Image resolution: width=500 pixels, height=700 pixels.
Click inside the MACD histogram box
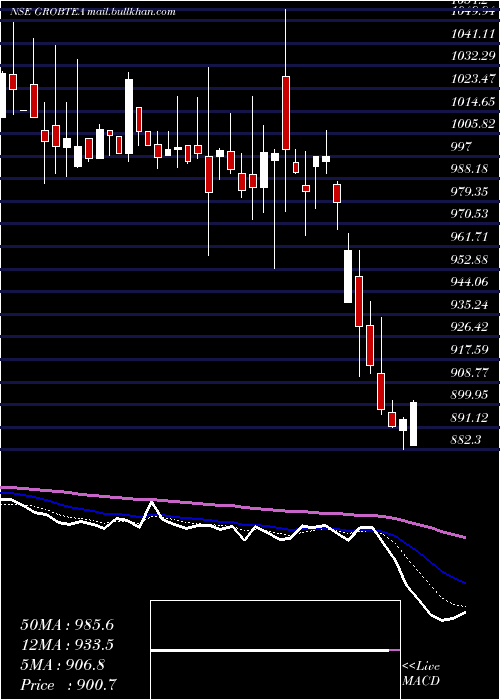[275, 650]
